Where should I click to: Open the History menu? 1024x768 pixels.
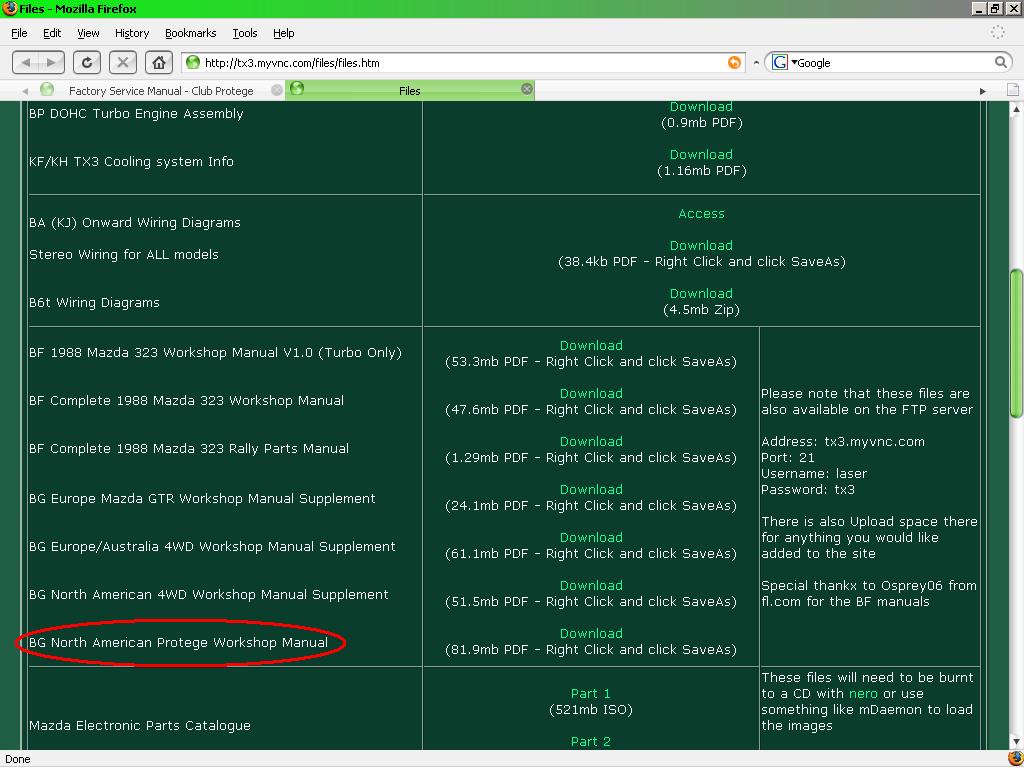pos(132,33)
